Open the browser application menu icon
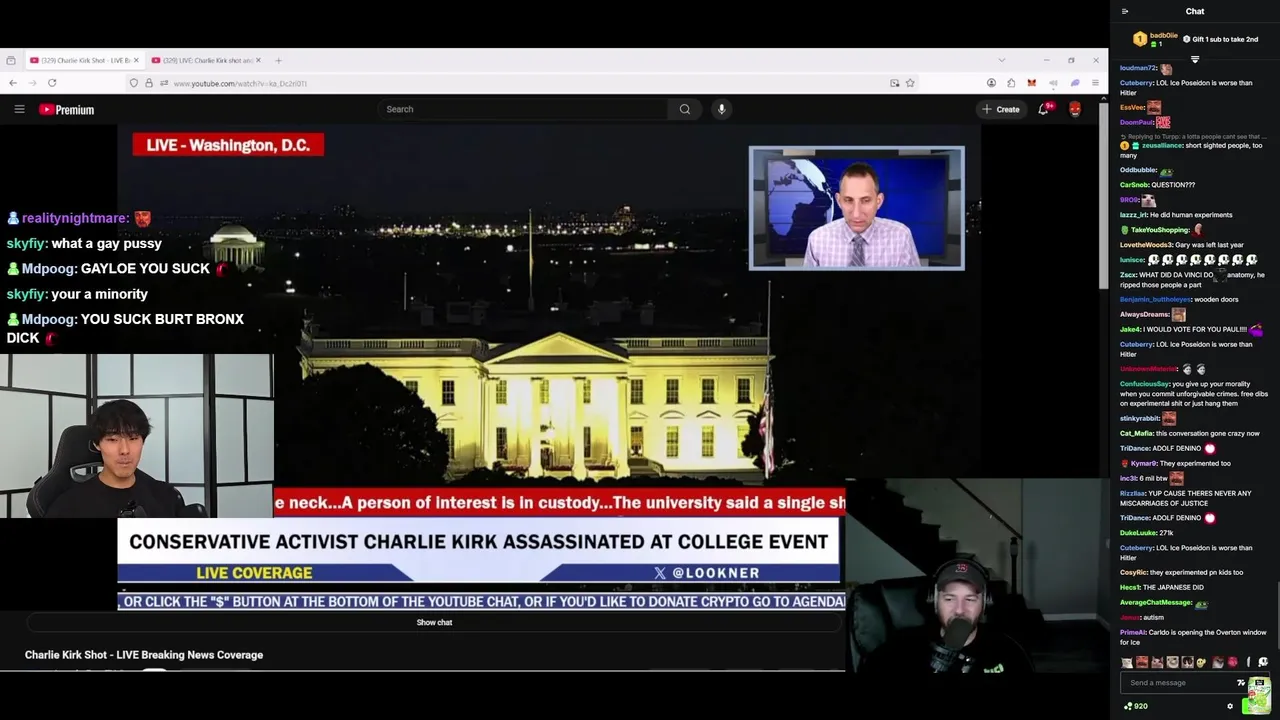 pyautogui.click(x=1095, y=83)
